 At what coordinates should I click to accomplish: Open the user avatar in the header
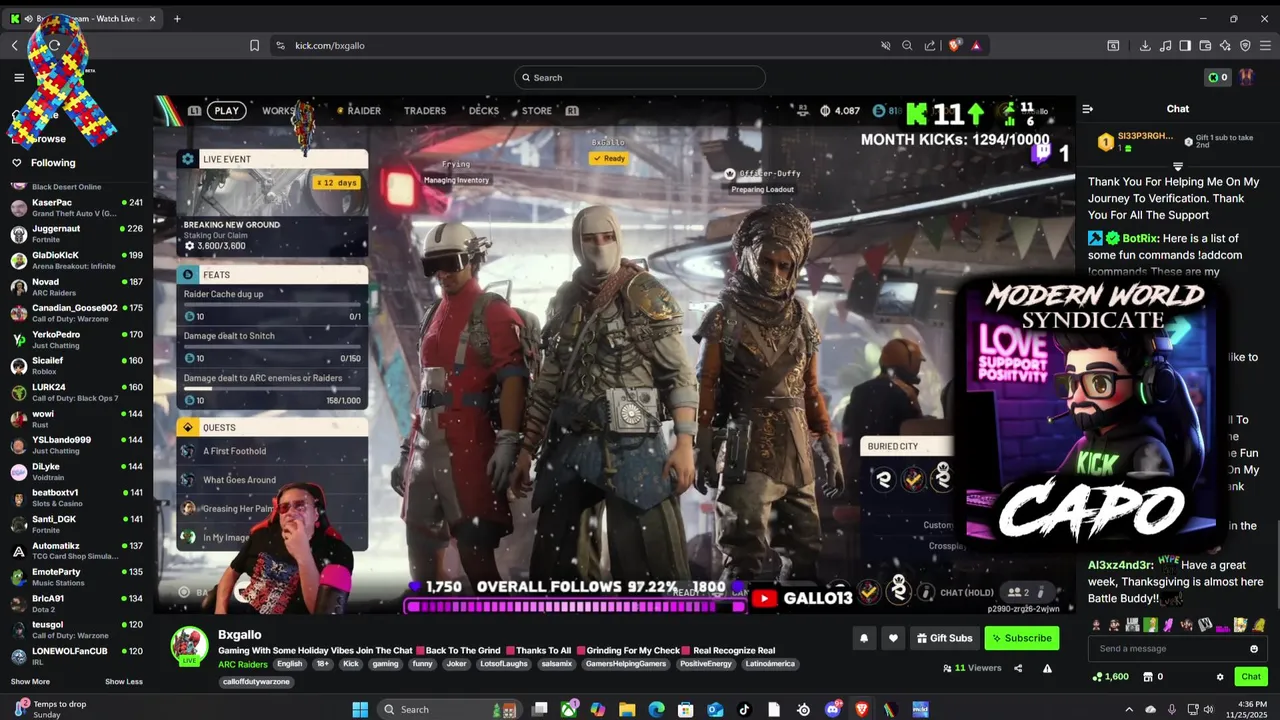pos(1246,77)
